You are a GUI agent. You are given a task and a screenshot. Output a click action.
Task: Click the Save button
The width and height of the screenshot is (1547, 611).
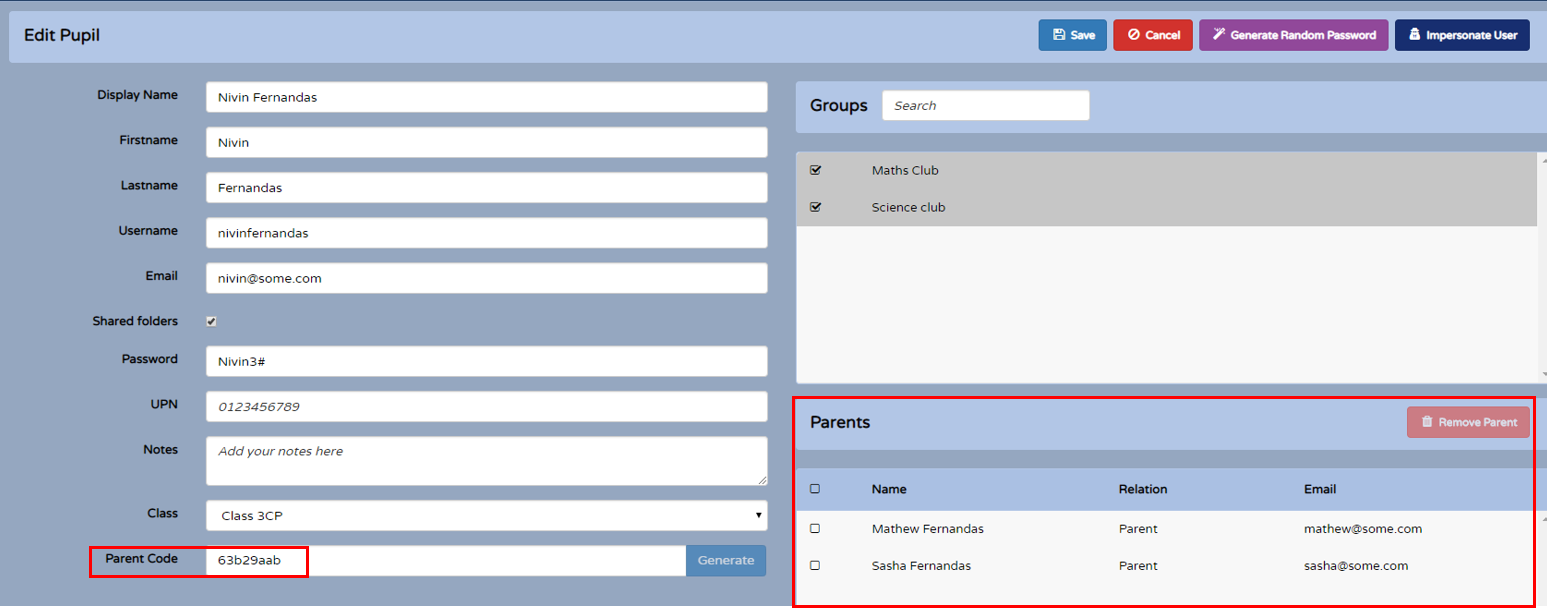[1072, 34]
